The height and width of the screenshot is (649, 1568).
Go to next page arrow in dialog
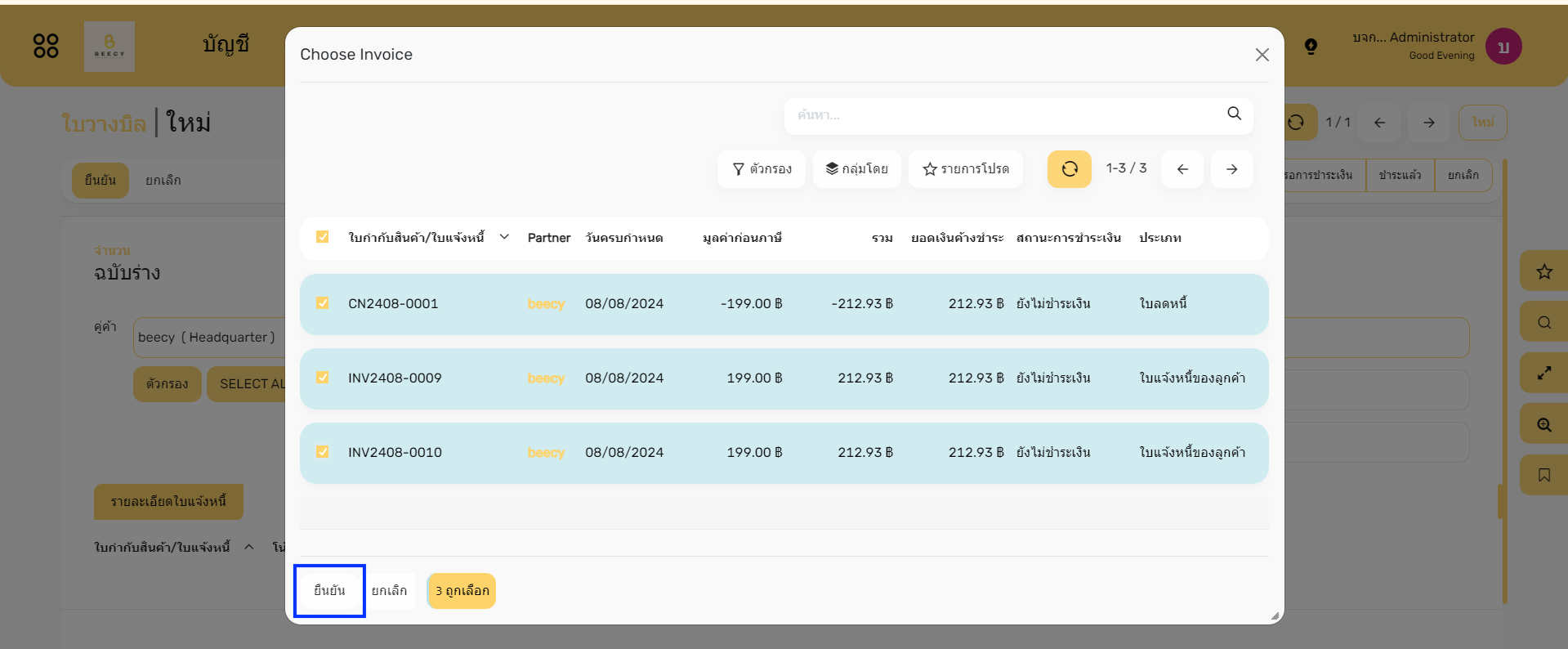1232,169
